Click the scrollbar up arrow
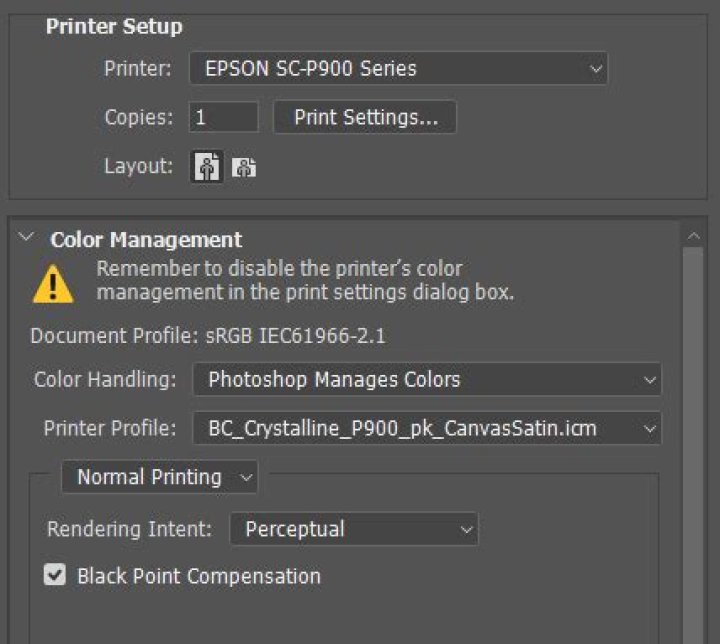The height and width of the screenshot is (644, 720). click(x=692, y=237)
